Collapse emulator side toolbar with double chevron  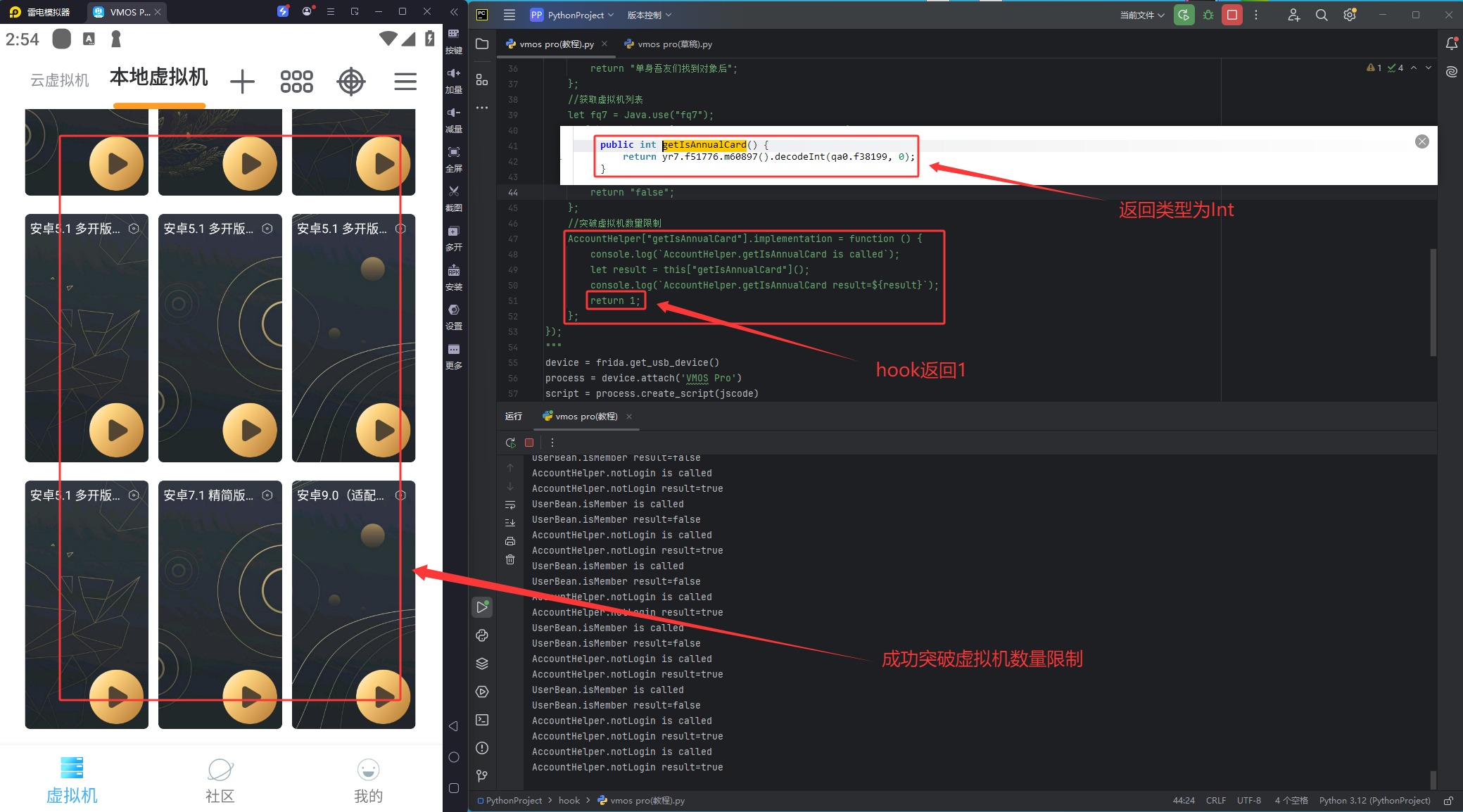(x=454, y=12)
